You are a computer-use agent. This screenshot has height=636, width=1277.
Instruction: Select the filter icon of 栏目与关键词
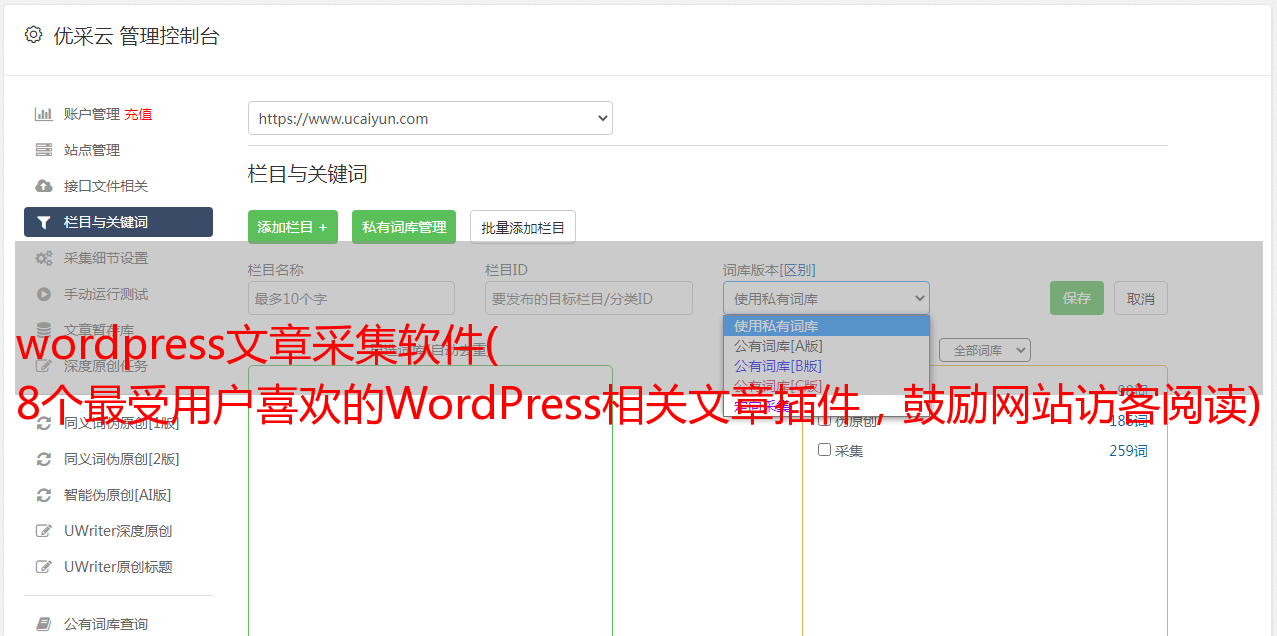tap(44, 222)
